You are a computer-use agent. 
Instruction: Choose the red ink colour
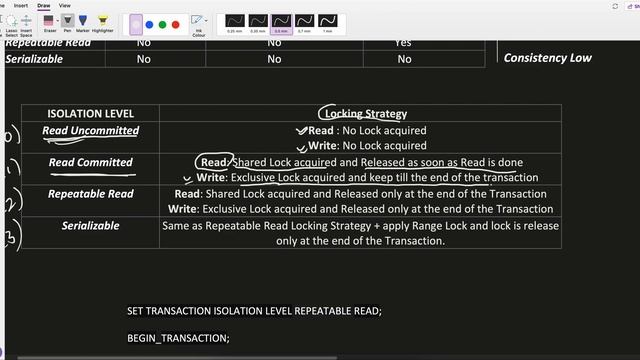176,25
